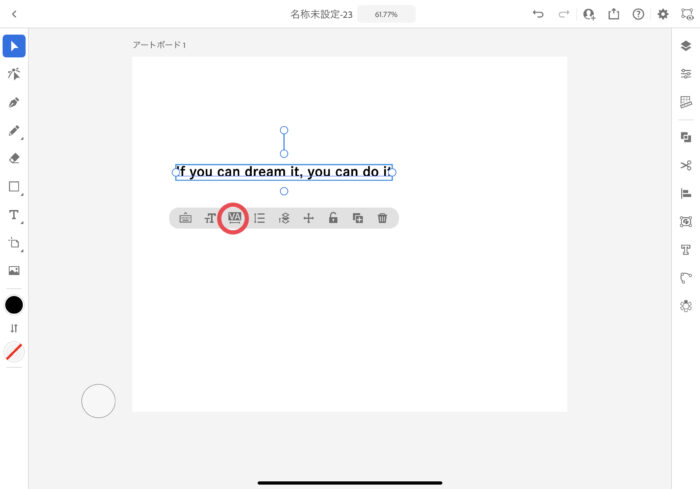Click the bottom circle handle below the text
This screenshot has width=700, height=489.
tap(284, 191)
